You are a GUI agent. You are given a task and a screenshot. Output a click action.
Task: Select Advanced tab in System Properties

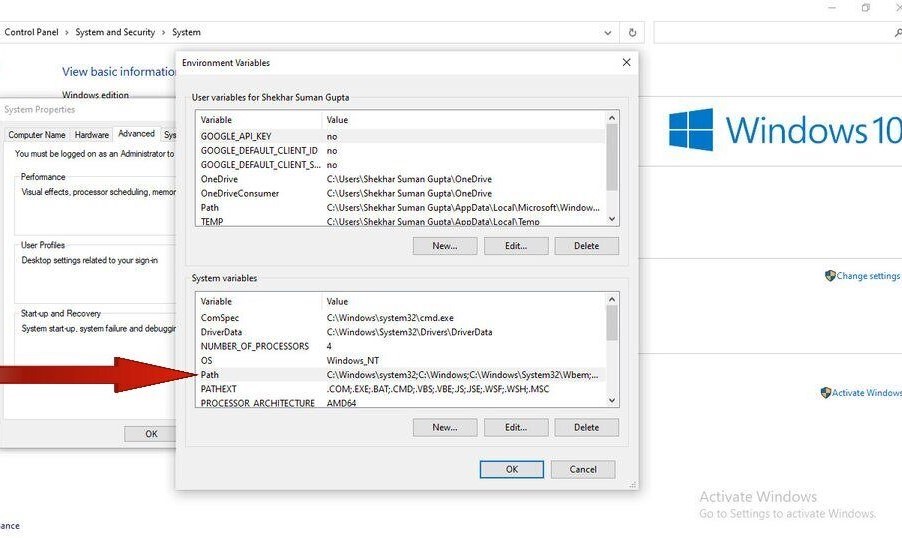coord(136,133)
